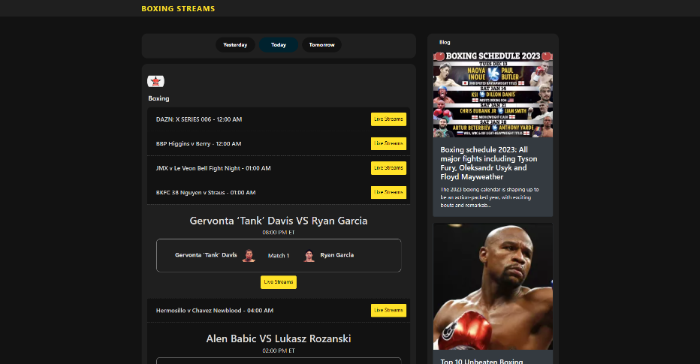Open Live Streams for BBP Higgins v Berry
The image size is (700, 364).
tap(388, 143)
